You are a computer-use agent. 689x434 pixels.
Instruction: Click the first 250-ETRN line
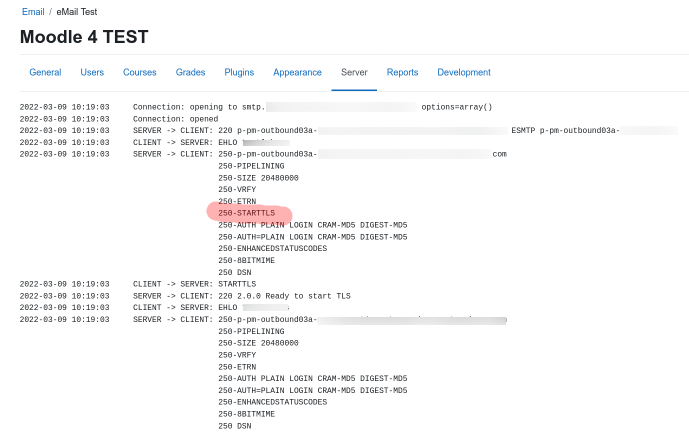point(237,202)
